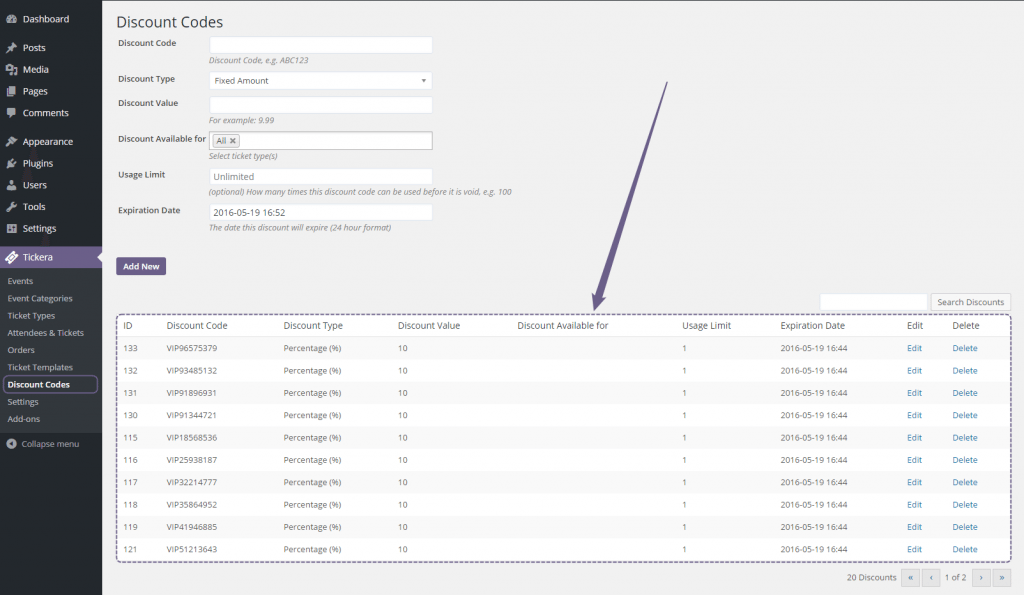This screenshot has width=1024, height=595.
Task: Click the Collapse menu arrow icon
Action: click(11, 444)
